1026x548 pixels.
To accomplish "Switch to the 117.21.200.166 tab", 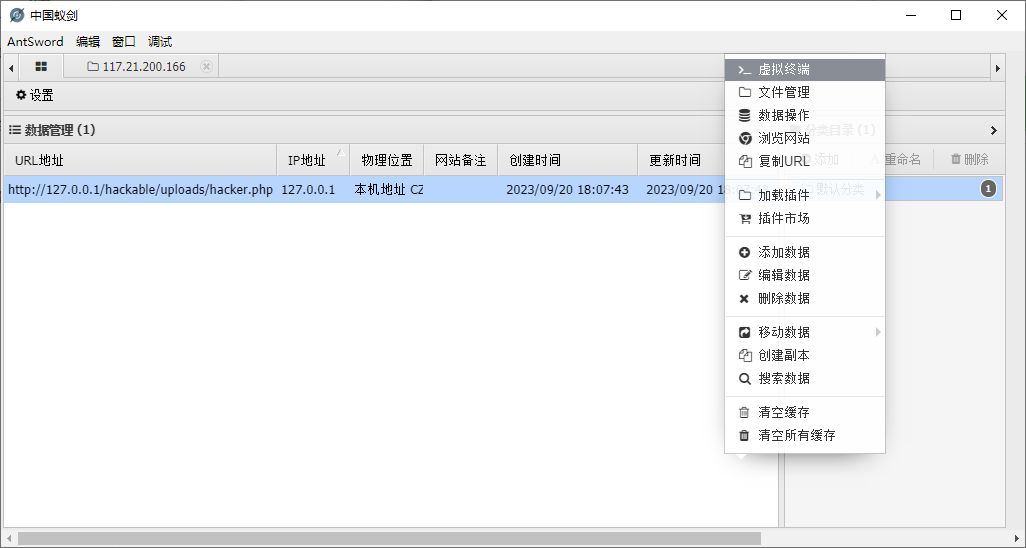I will pos(143,67).
